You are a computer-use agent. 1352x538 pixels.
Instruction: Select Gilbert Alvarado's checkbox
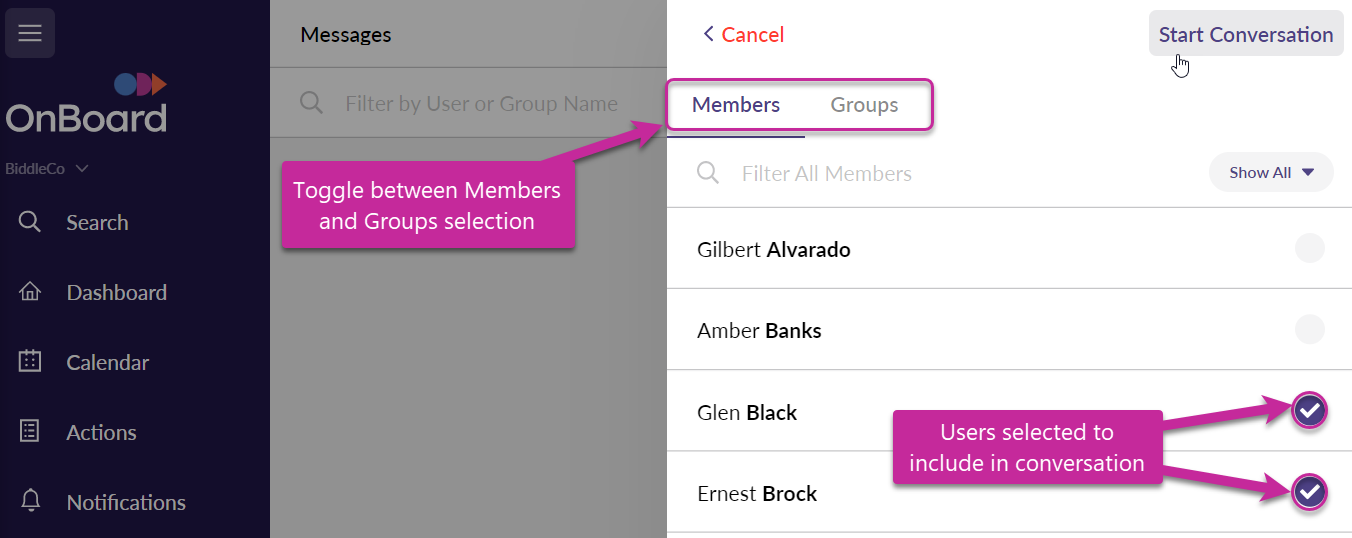[1309, 248]
